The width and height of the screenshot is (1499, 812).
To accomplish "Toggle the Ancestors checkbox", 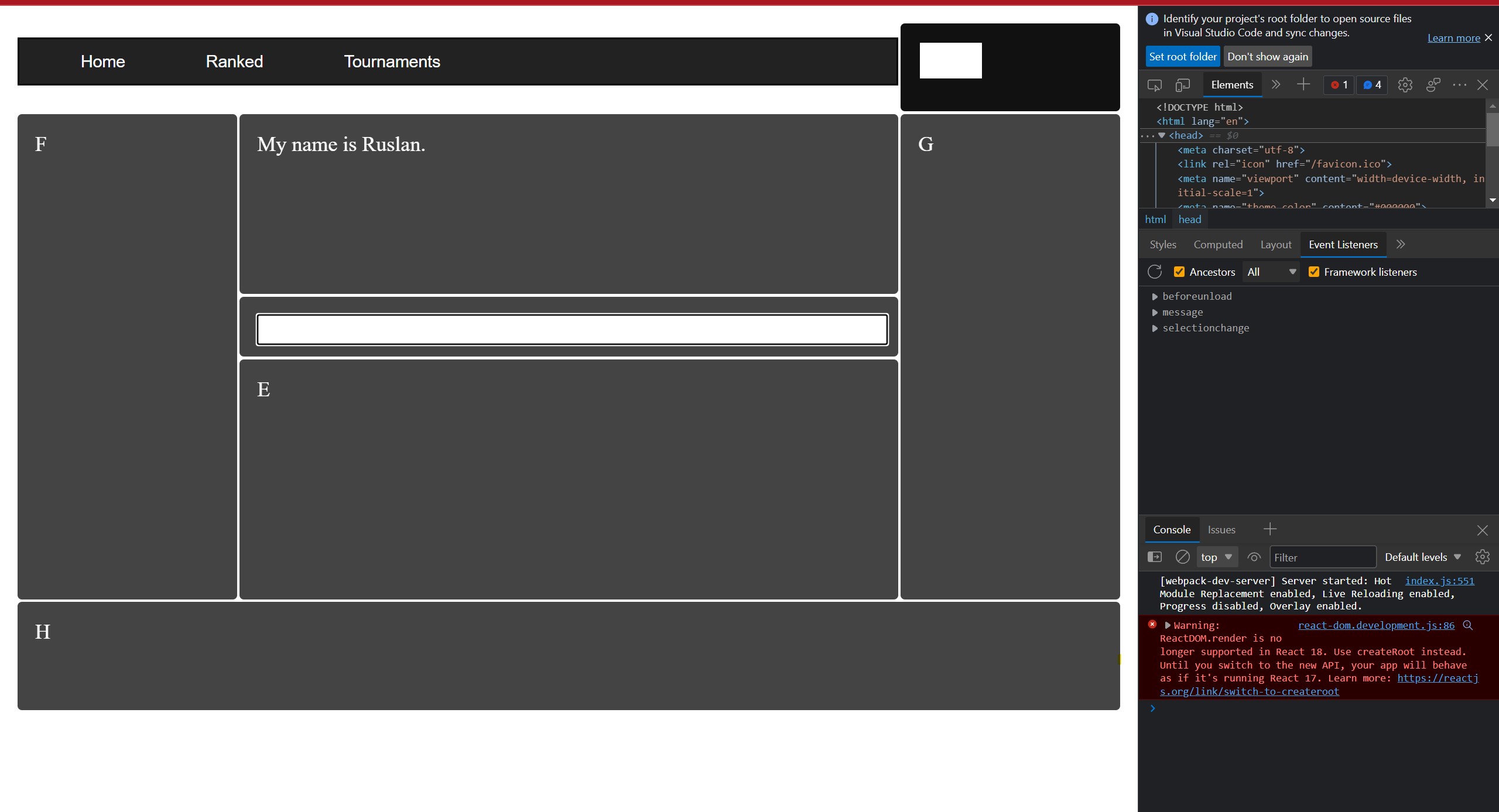I will click(1179, 272).
